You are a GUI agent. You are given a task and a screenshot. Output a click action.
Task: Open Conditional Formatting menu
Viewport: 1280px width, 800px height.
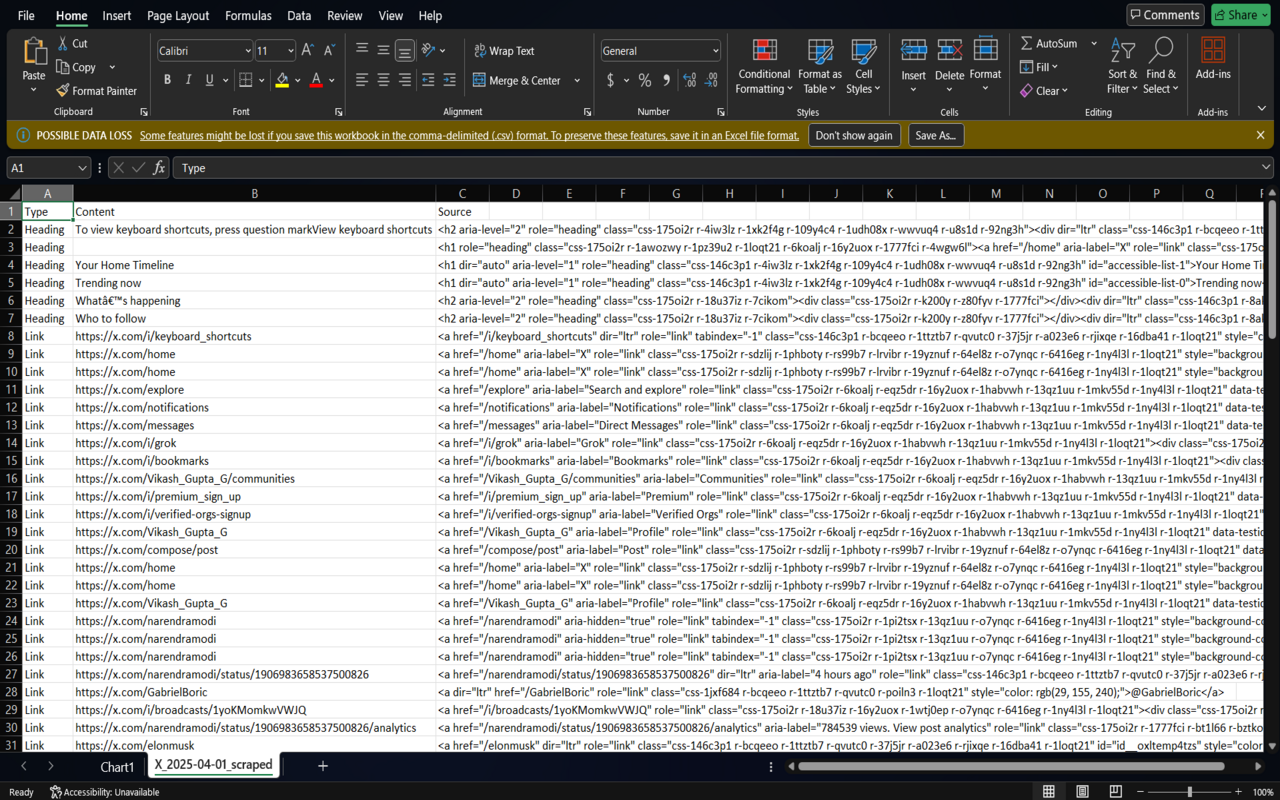764,67
